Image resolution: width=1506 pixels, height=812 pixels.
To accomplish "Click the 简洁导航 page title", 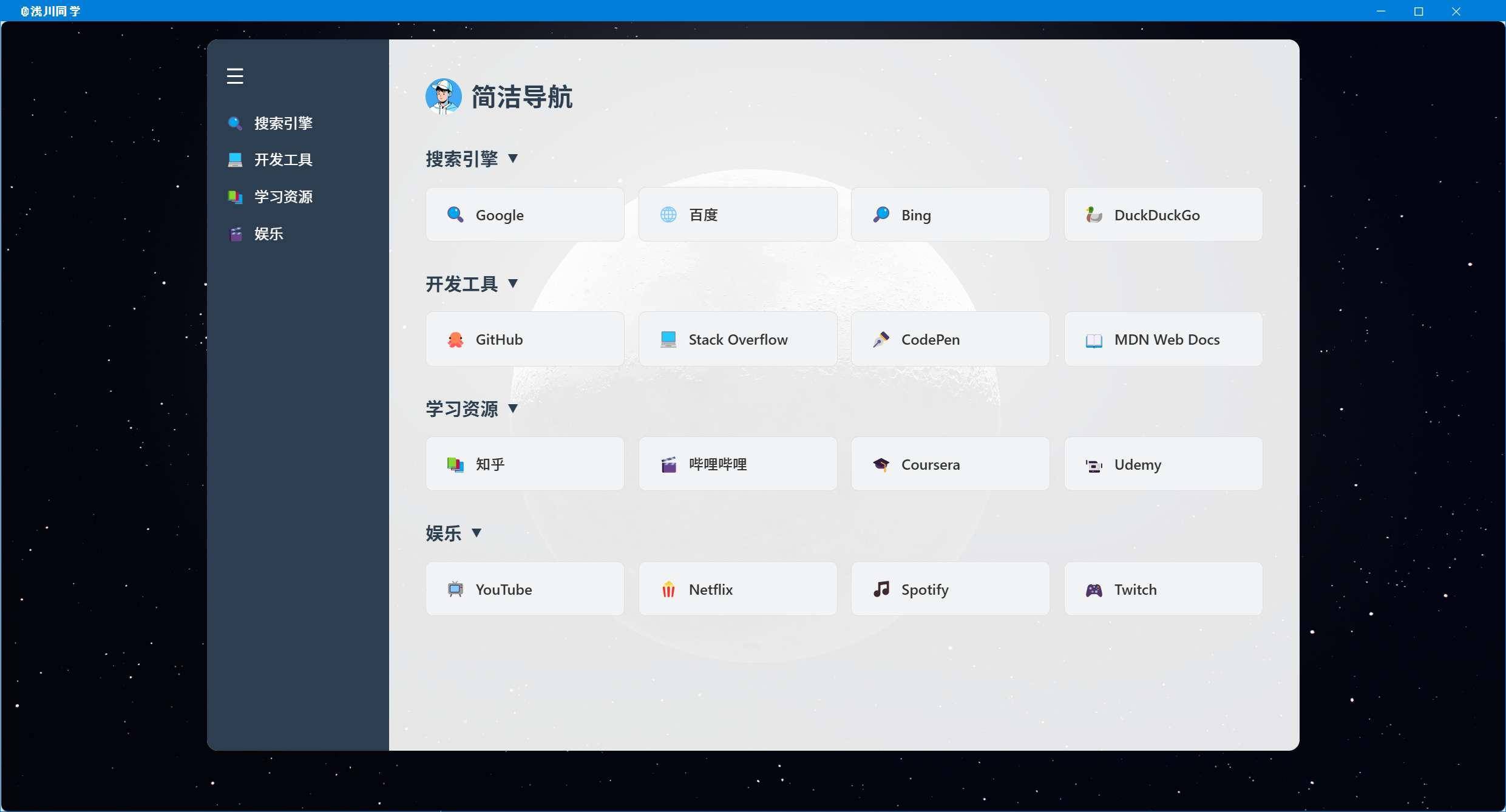I will (522, 97).
